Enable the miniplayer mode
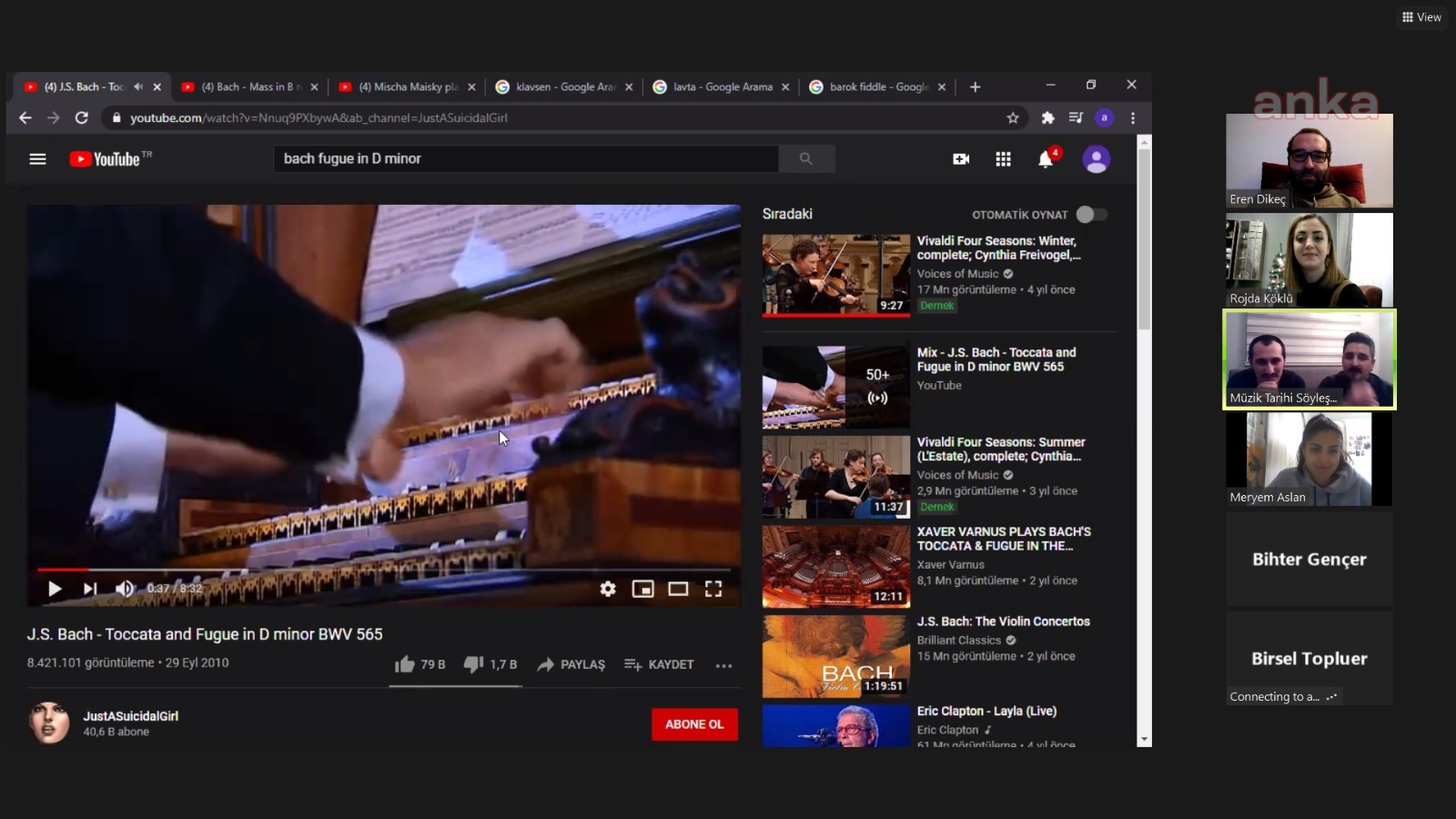 point(642,589)
